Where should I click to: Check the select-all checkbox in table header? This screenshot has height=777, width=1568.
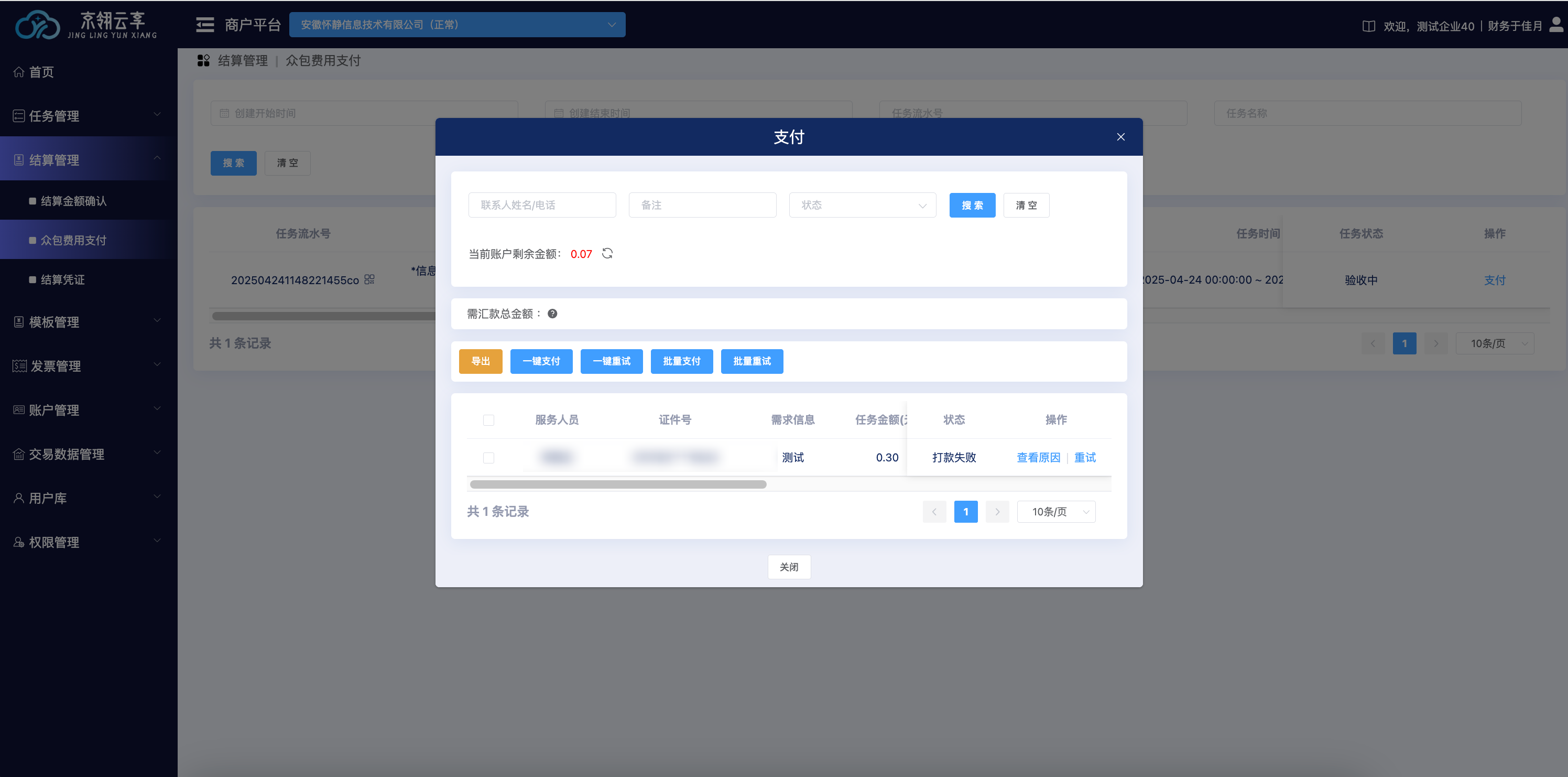pyautogui.click(x=488, y=420)
